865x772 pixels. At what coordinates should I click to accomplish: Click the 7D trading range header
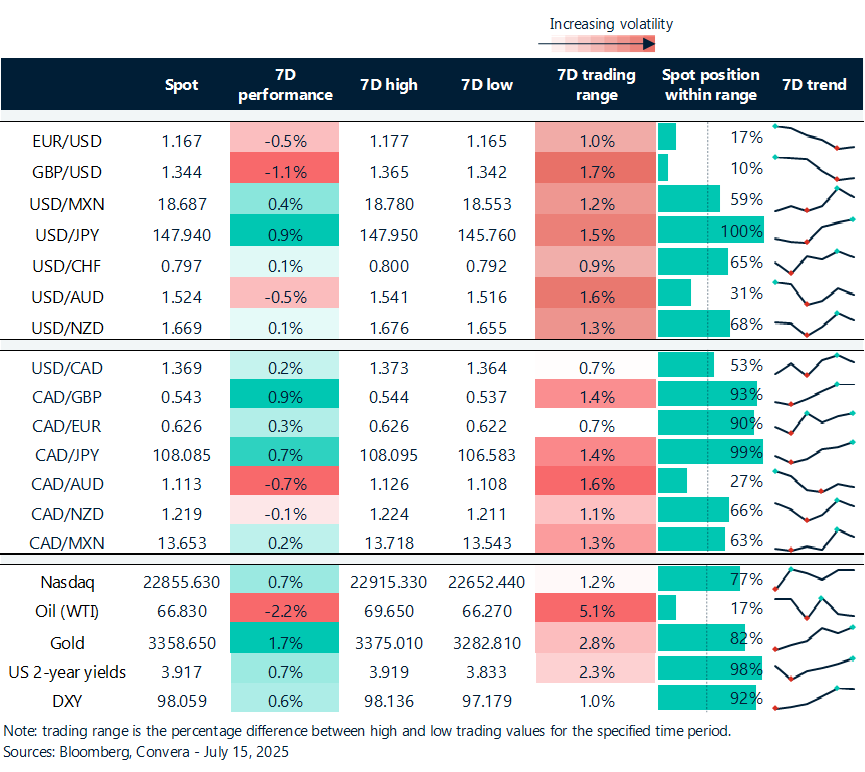596,84
